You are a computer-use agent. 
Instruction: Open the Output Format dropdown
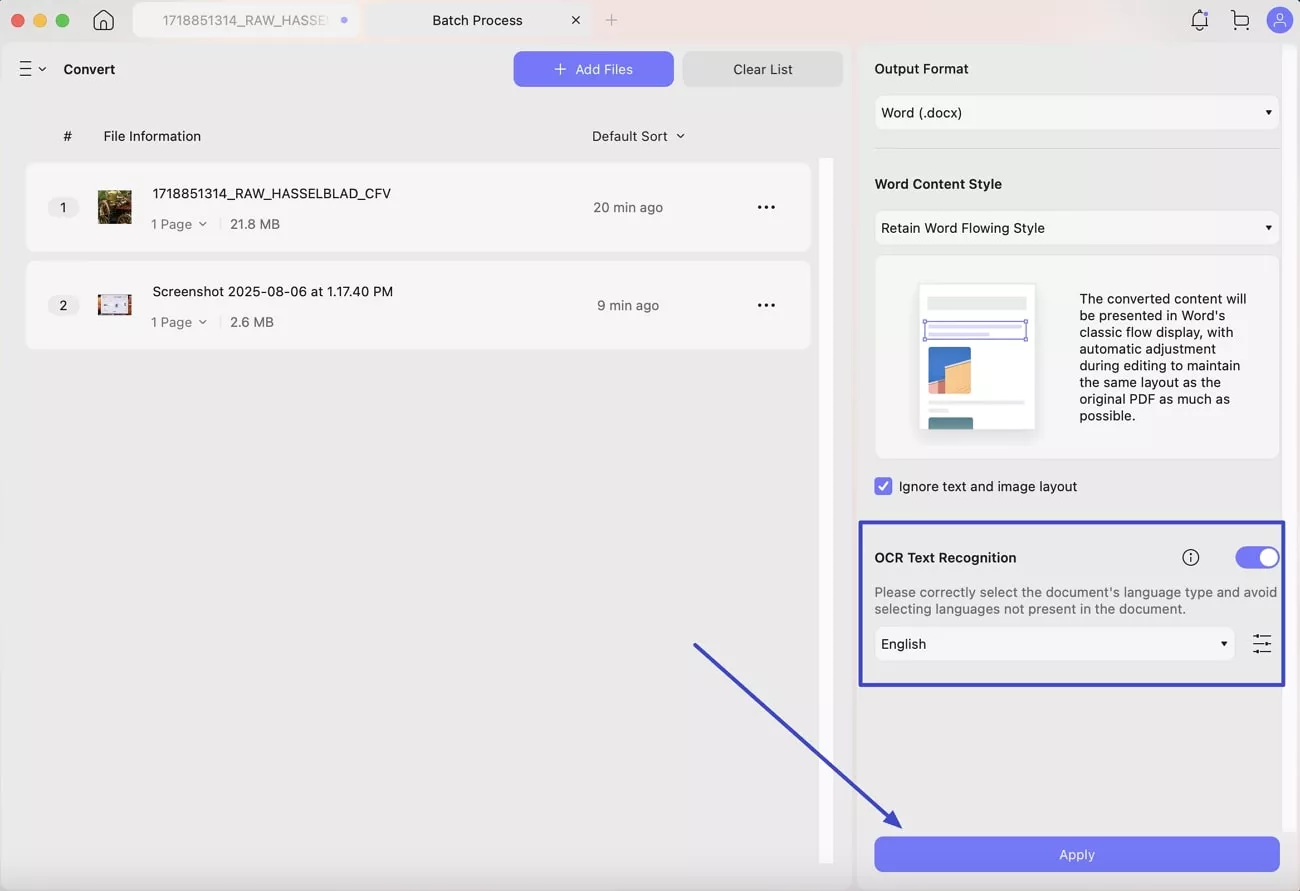pyautogui.click(x=1076, y=113)
